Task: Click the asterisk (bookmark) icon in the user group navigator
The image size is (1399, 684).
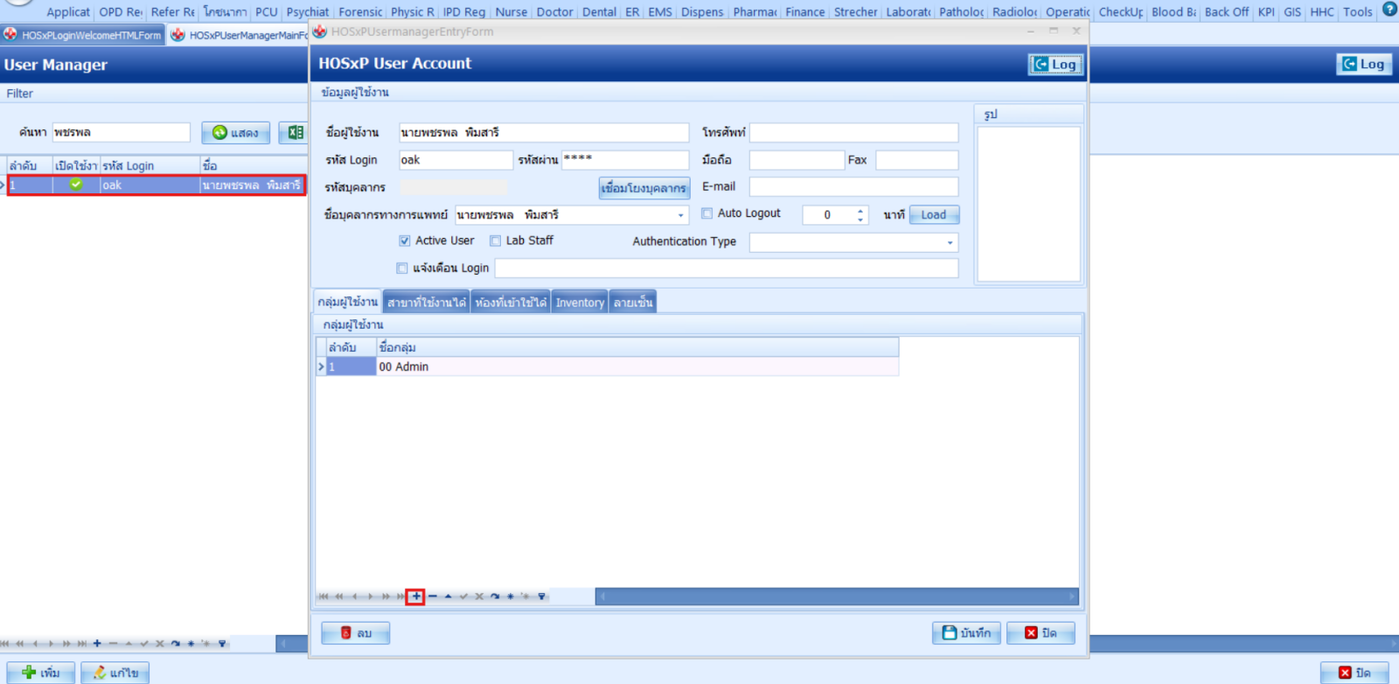Action: point(510,596)
